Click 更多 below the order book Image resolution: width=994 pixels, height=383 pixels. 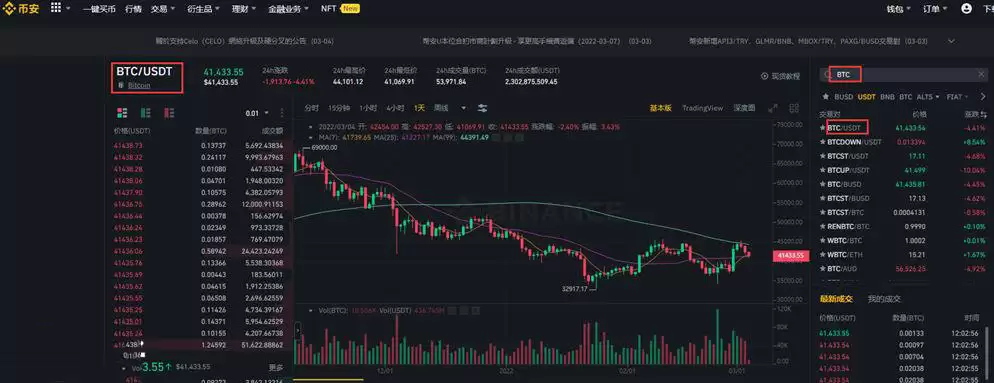(276, 367)
